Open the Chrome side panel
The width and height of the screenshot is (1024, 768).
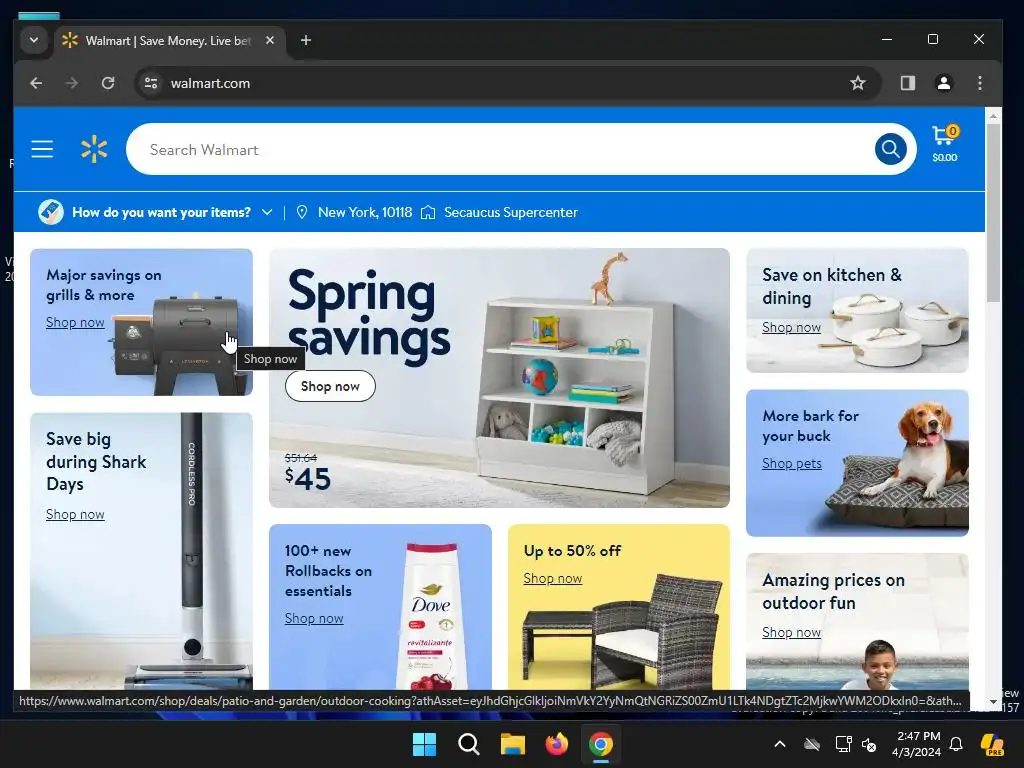tap(908, 83)
